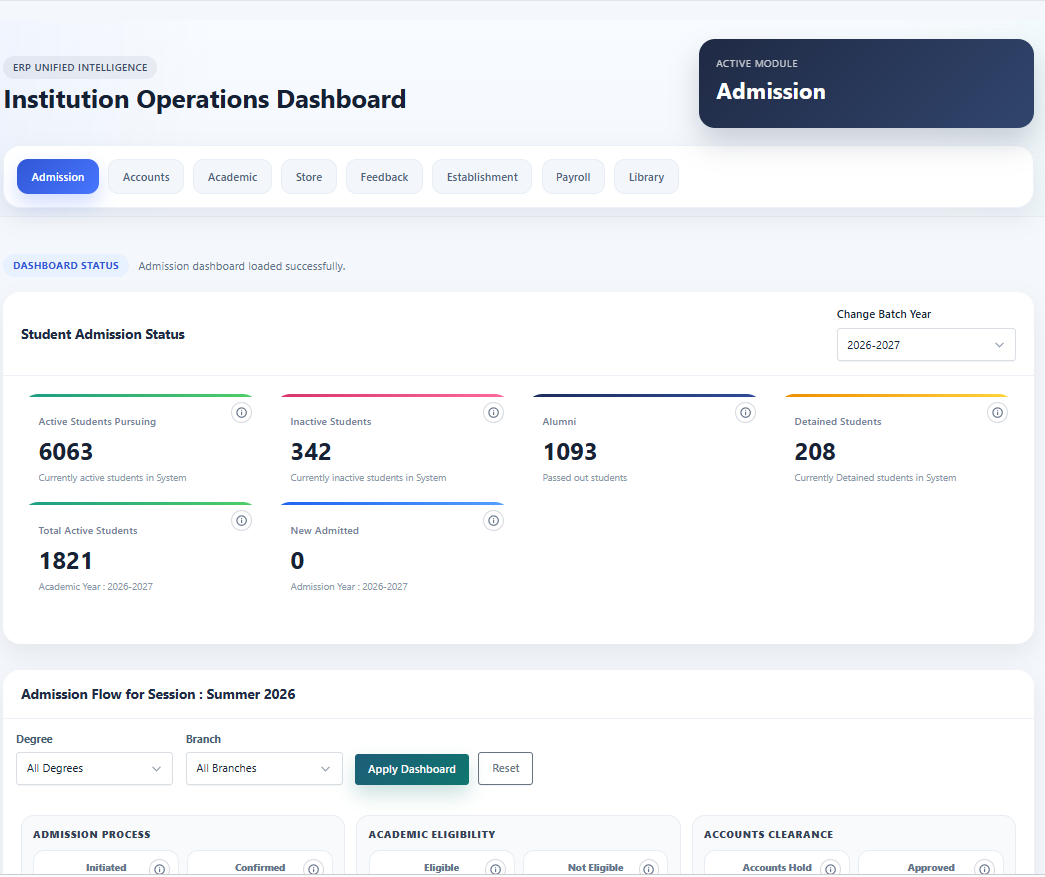
Task: Expand the All Degrees dropdown
Action: pos(94,768)
